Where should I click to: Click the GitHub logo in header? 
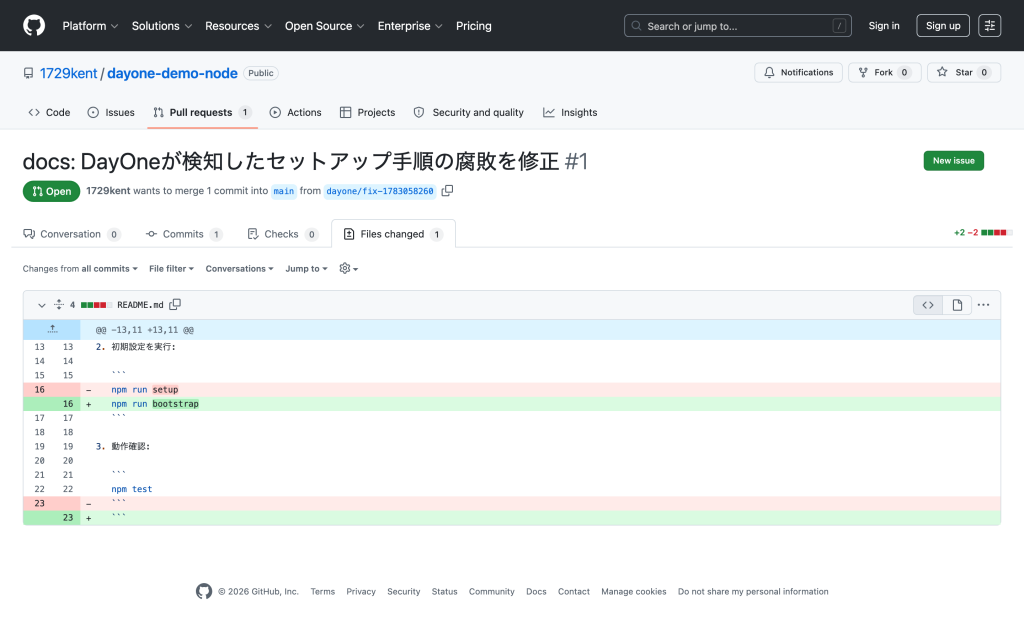tap(34, 25)
